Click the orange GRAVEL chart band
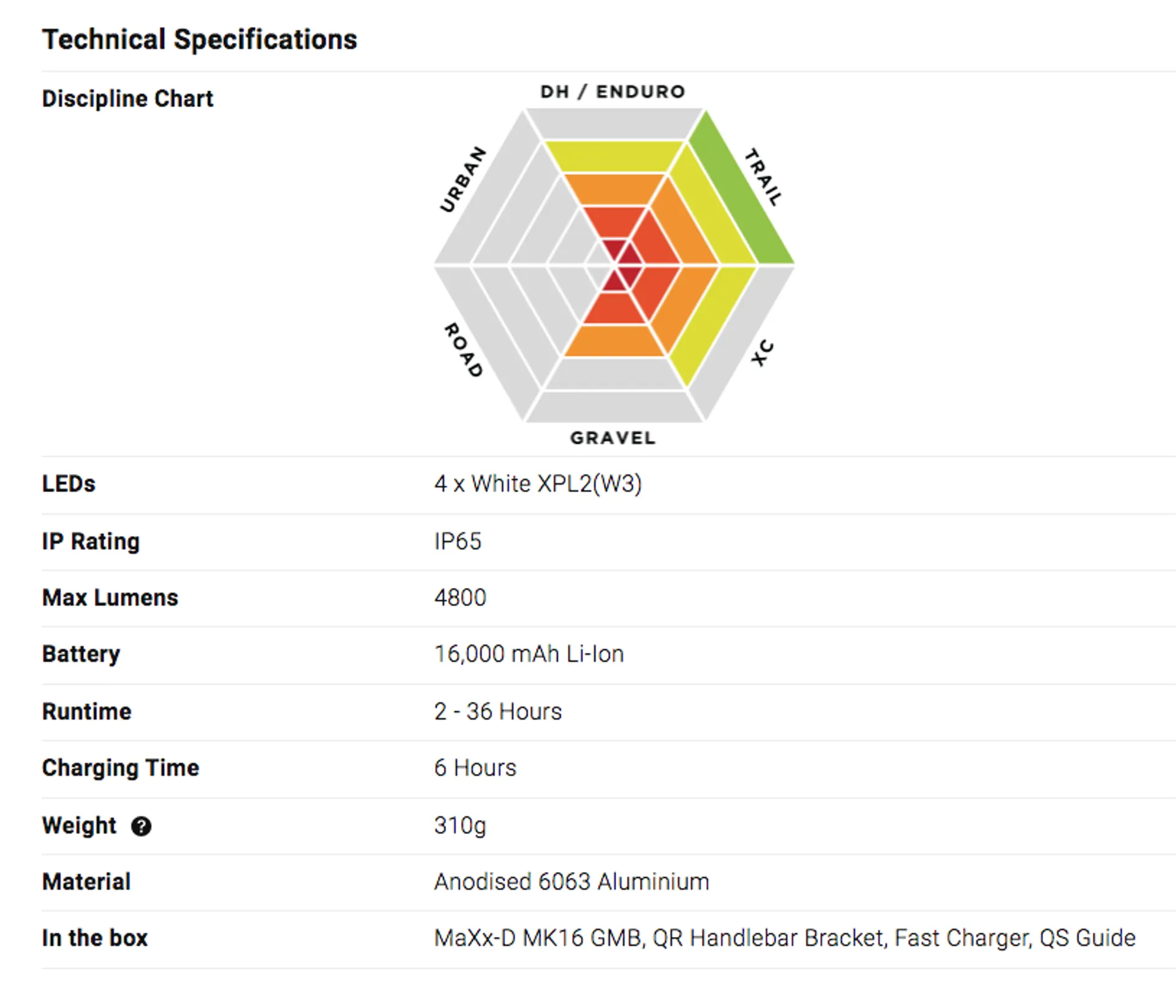 pos(614,341)
